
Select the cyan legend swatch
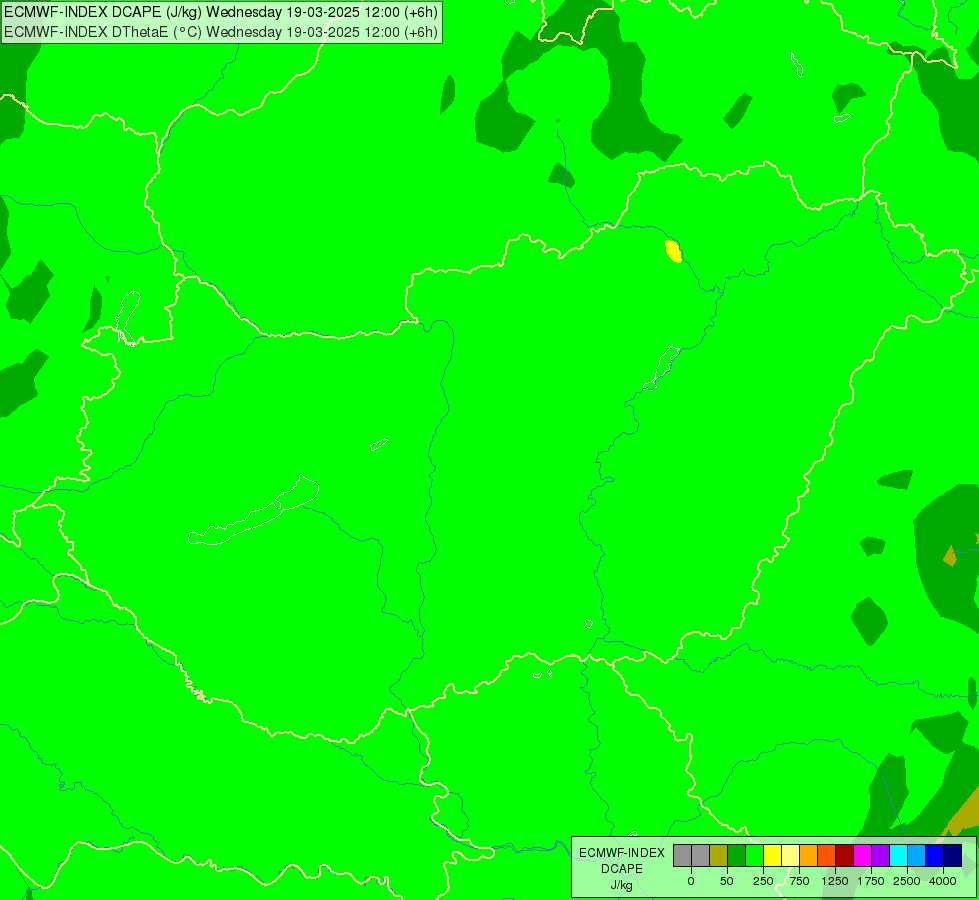(898, 855)
